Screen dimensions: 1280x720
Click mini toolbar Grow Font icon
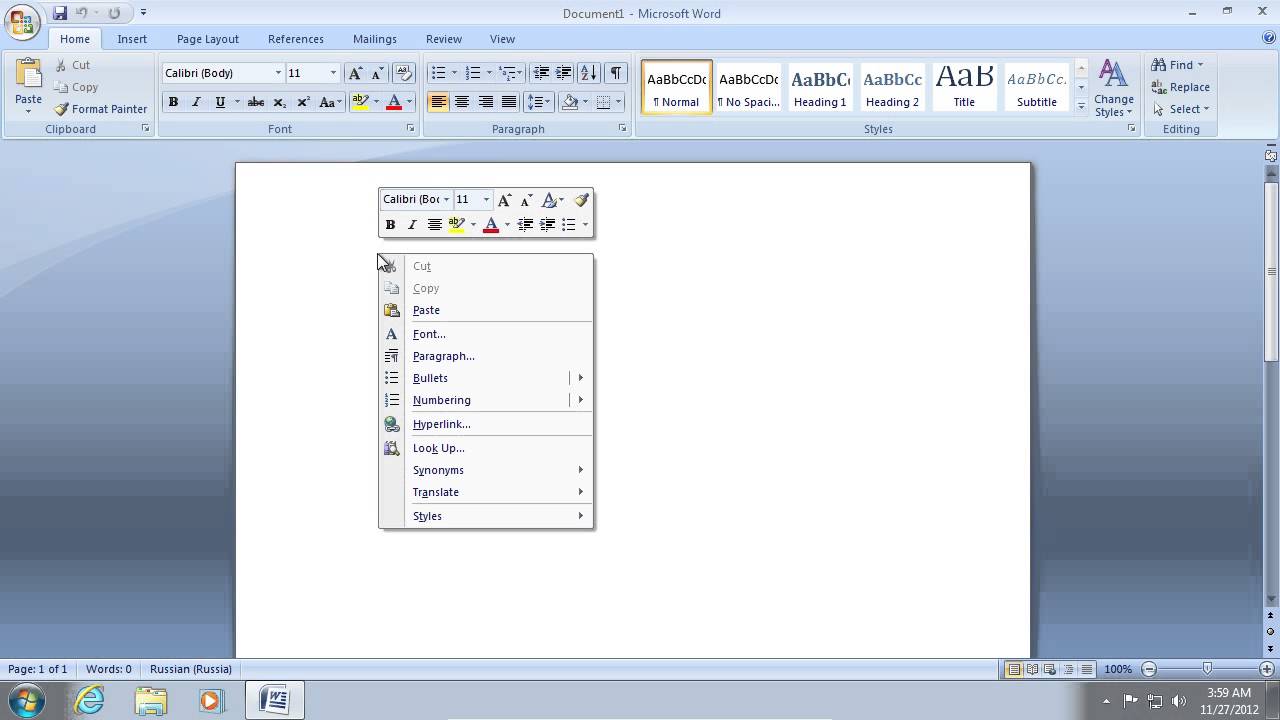click(x=505, y=200)
